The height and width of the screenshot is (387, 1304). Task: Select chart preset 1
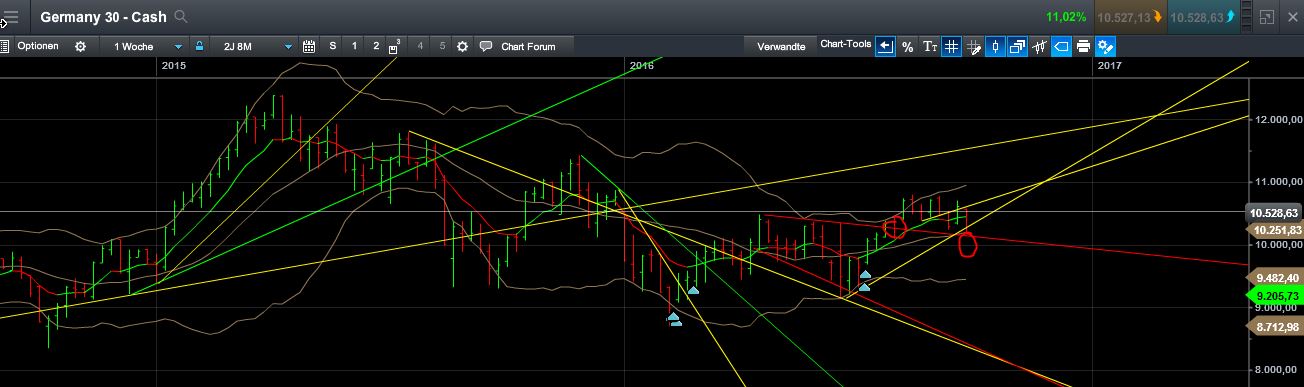[x=355, y=46]
